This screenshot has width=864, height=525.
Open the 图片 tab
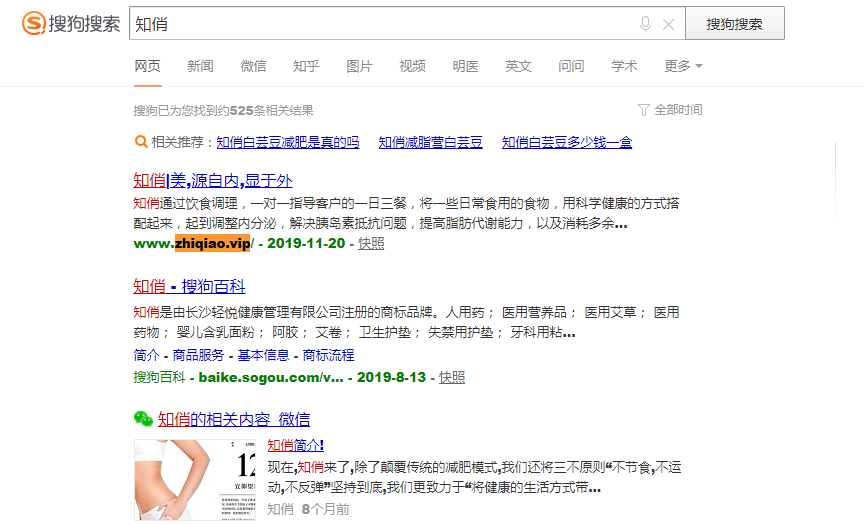[359, 66]
